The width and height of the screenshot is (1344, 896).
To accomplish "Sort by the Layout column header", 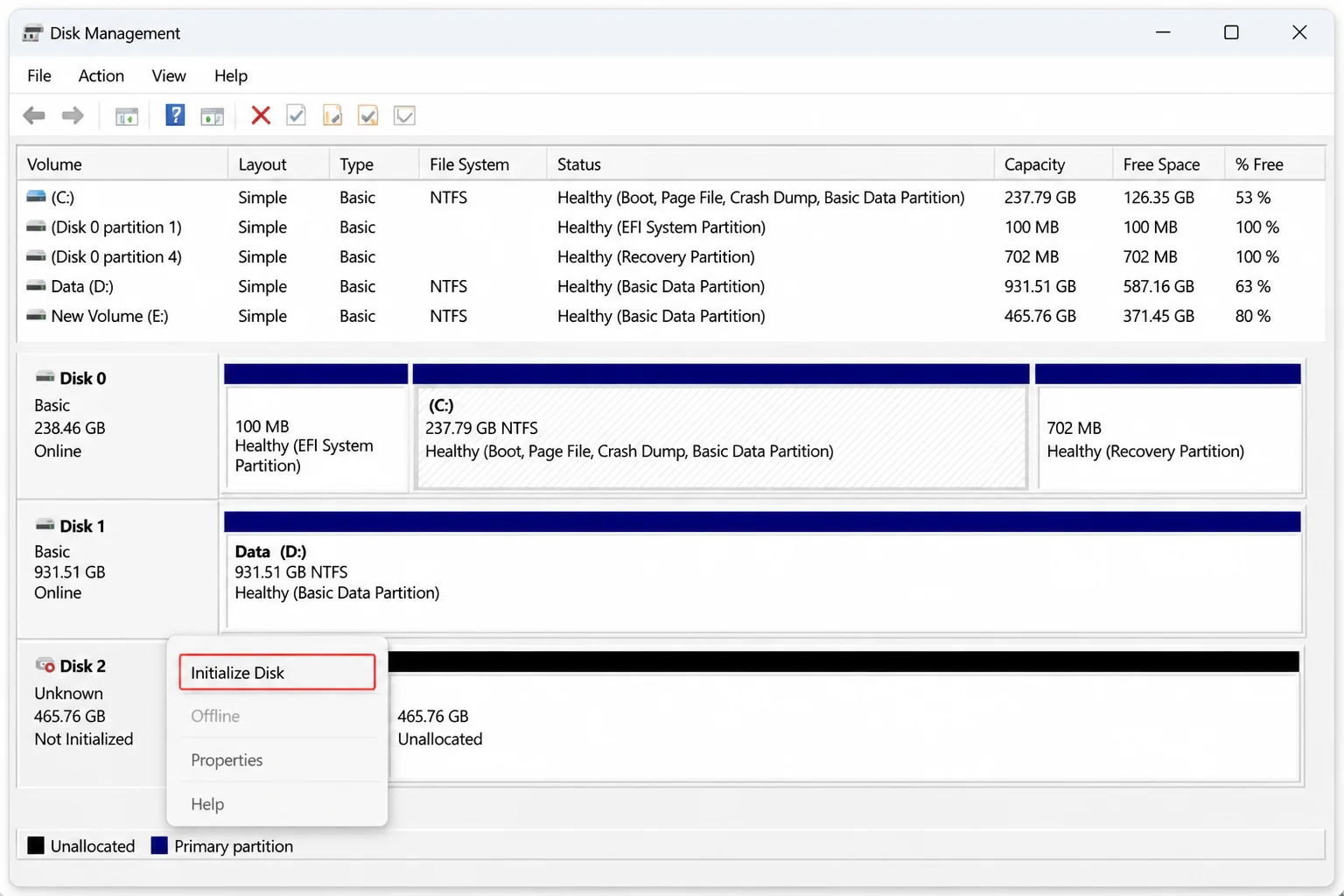I will pyautogui.click(x=278, y=164).
